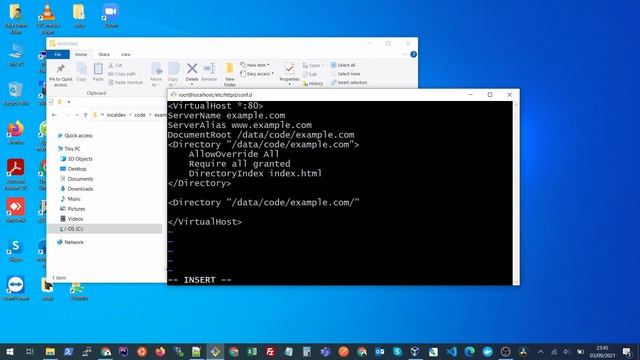Open VLC media player desktop icon
This screenshot has width=640, height=360.
click(48, 18)
